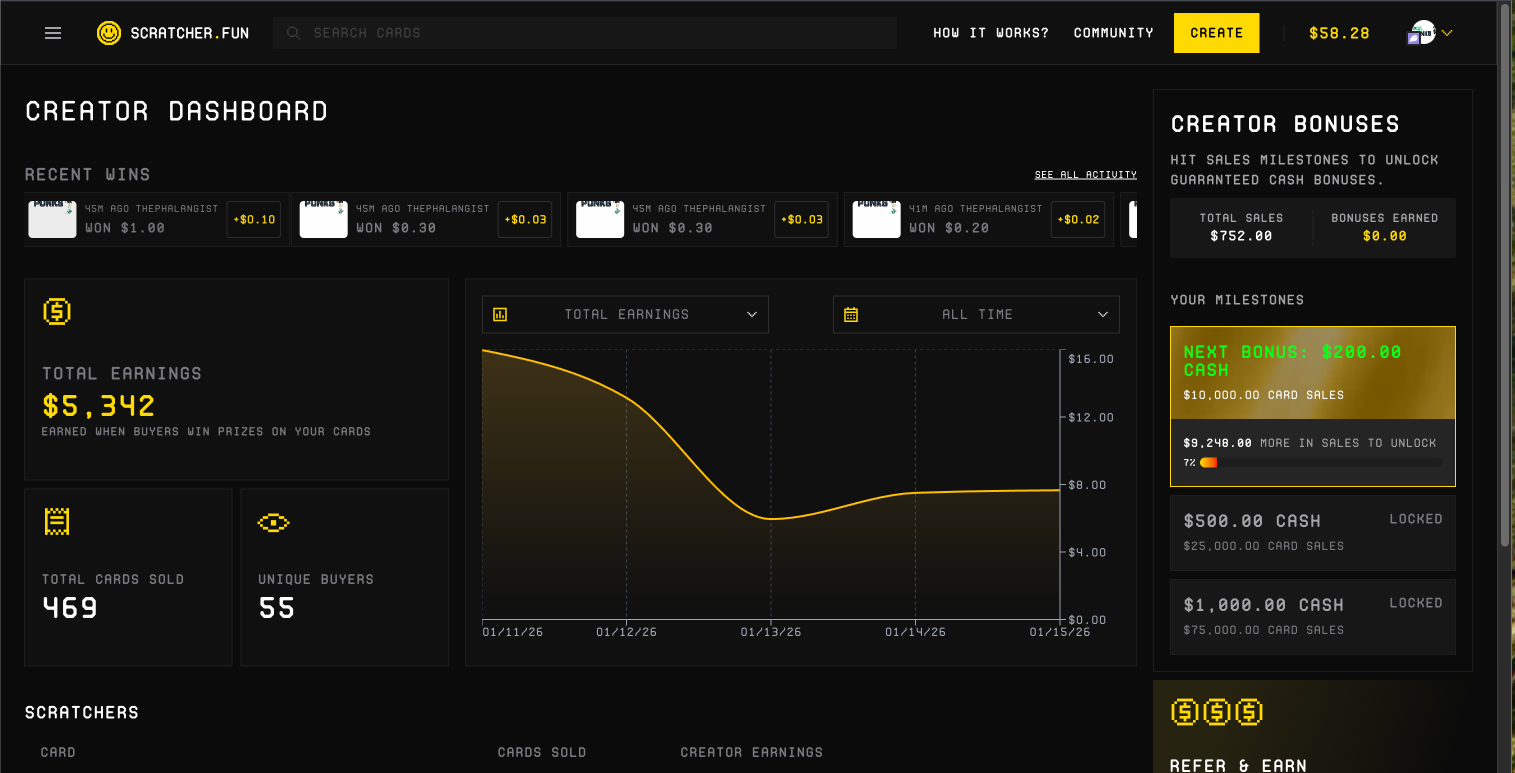Viewport: 1515px width, 773px height.
Task: Follow the See All Activity link
Action: pyautogui.click(x=1085, y=175)
